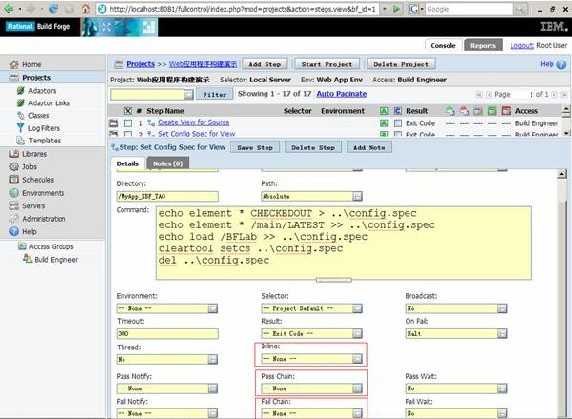Open the Create View for Source step link
The image size is (572, 419).
click(194, 123)
